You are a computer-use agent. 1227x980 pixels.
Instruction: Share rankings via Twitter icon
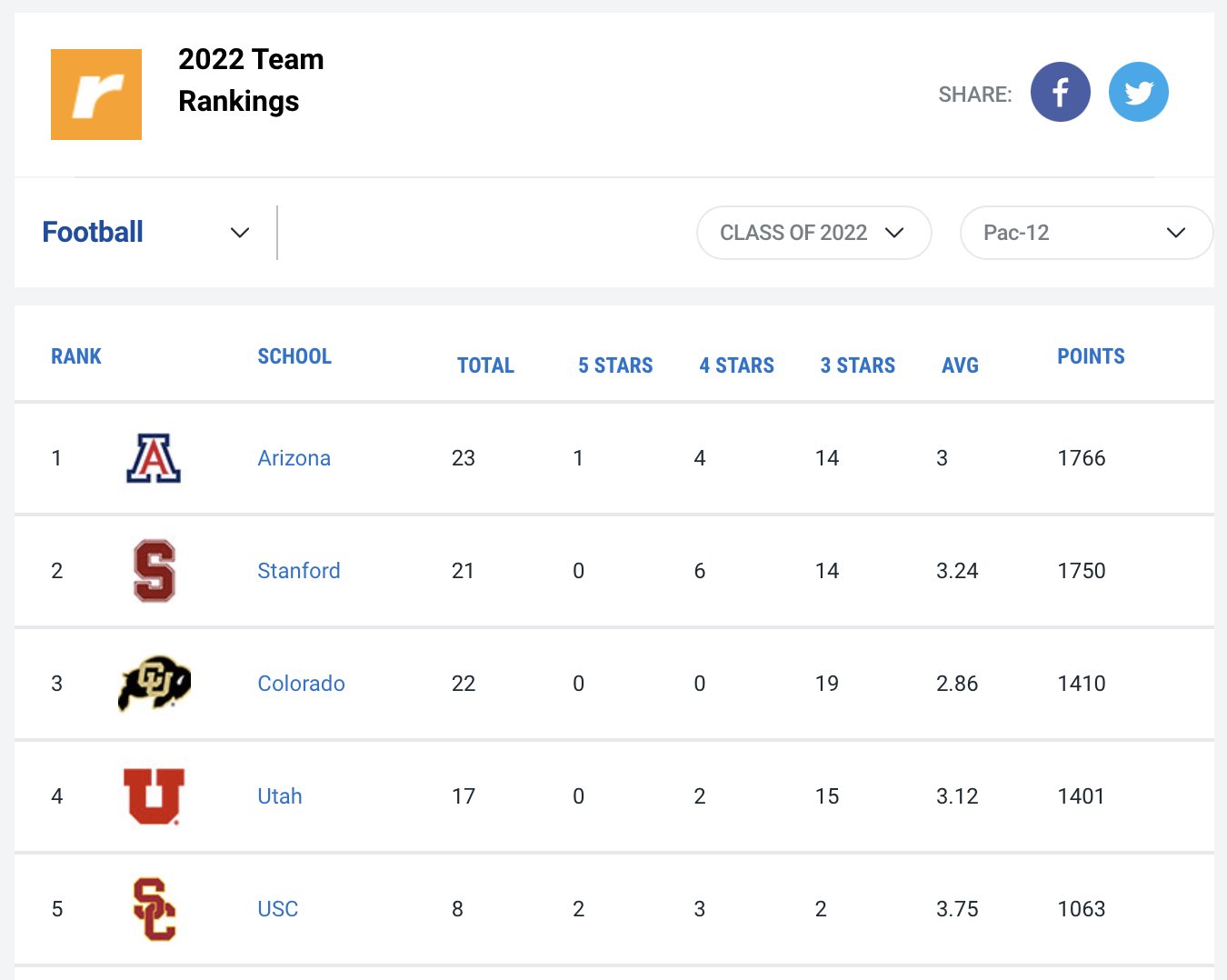pyautogui.click(x=1138, y=92)
